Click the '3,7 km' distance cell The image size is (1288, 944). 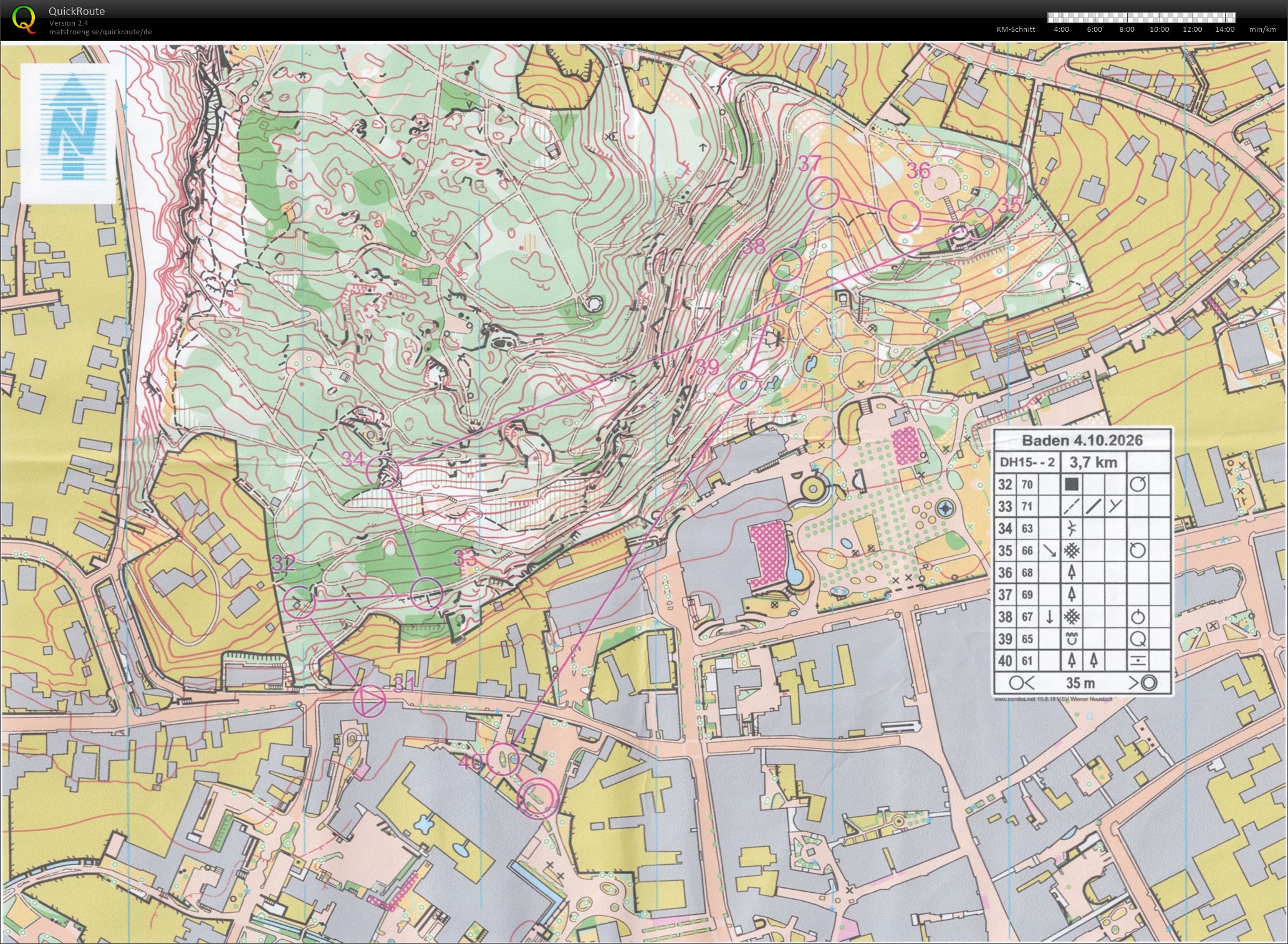tap(1094, 462)
